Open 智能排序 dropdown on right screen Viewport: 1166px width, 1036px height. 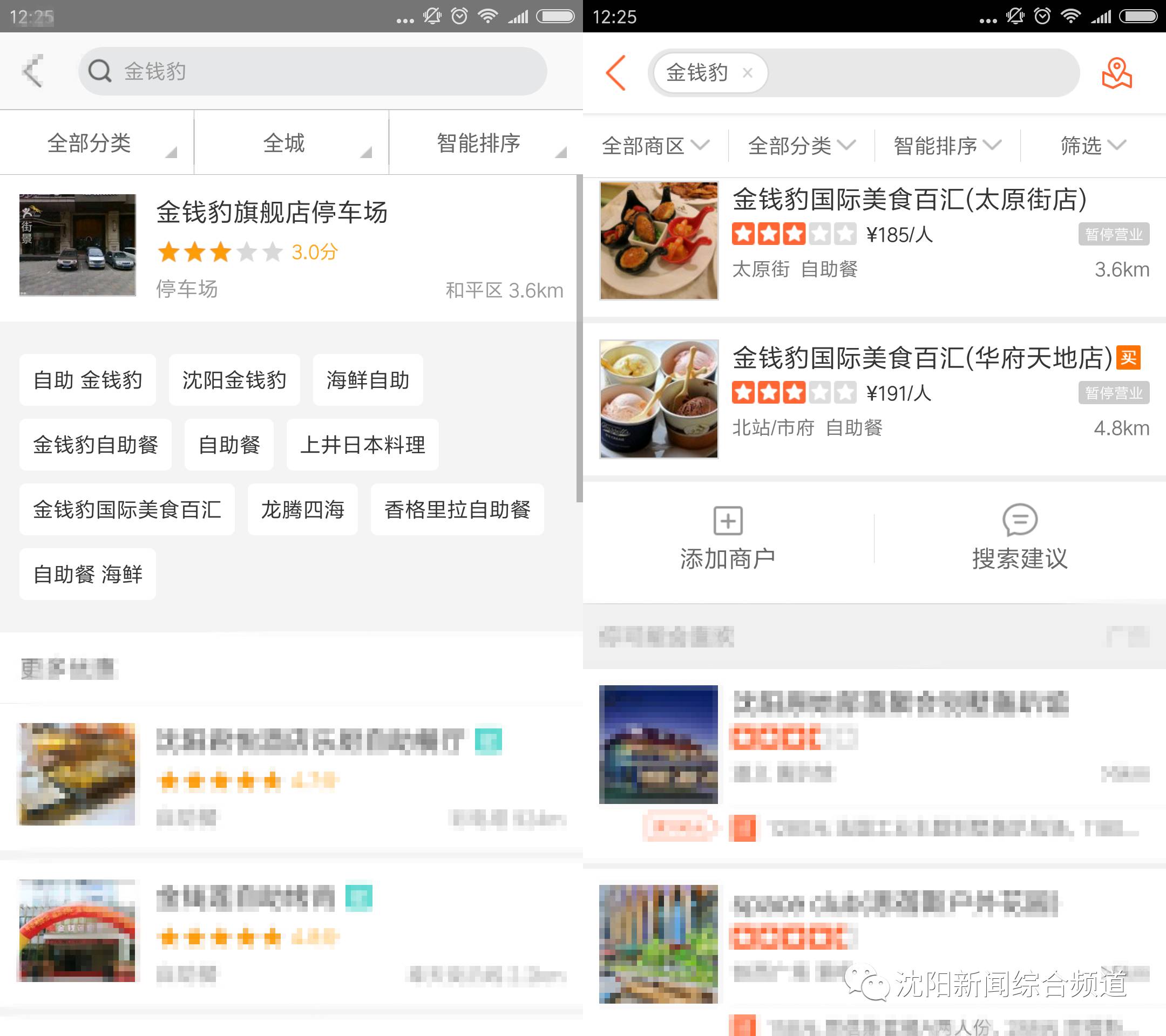[947, 146]
